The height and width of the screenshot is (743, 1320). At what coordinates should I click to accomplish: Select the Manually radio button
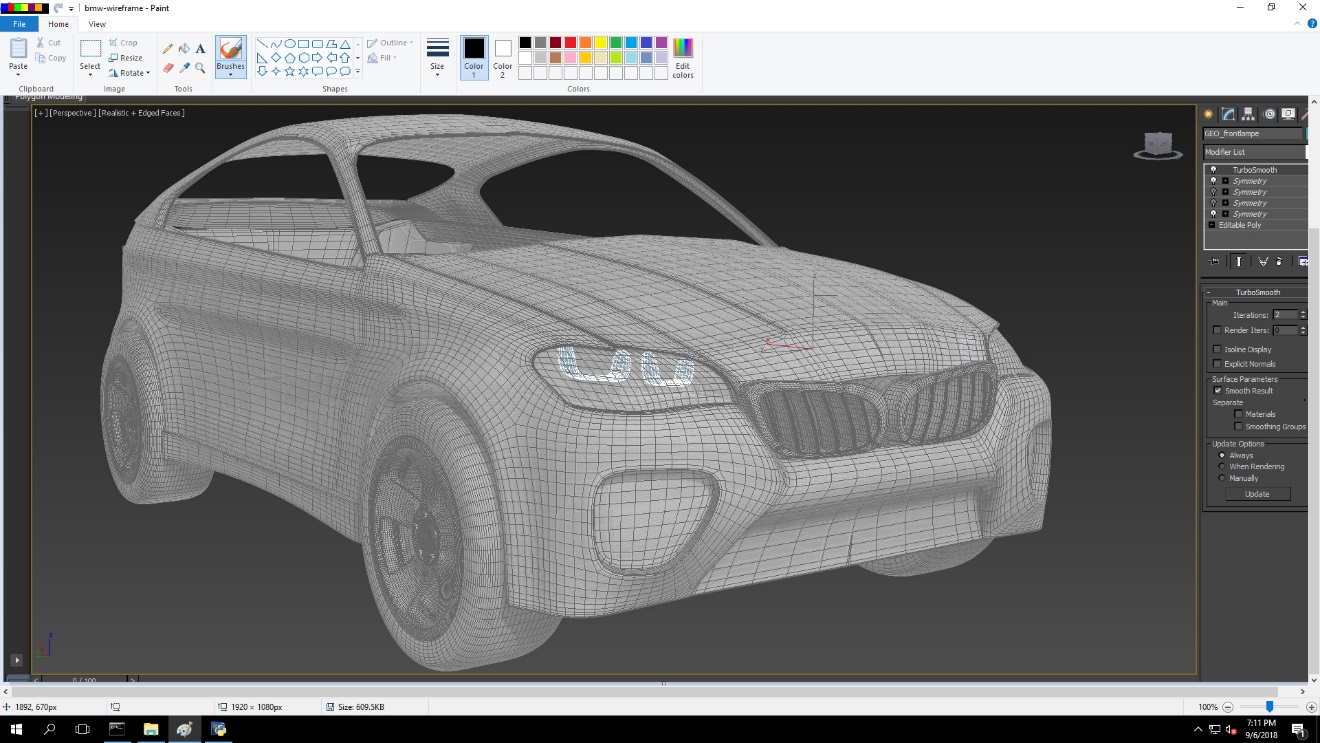pyautogui.click(x=1222, y=478)
